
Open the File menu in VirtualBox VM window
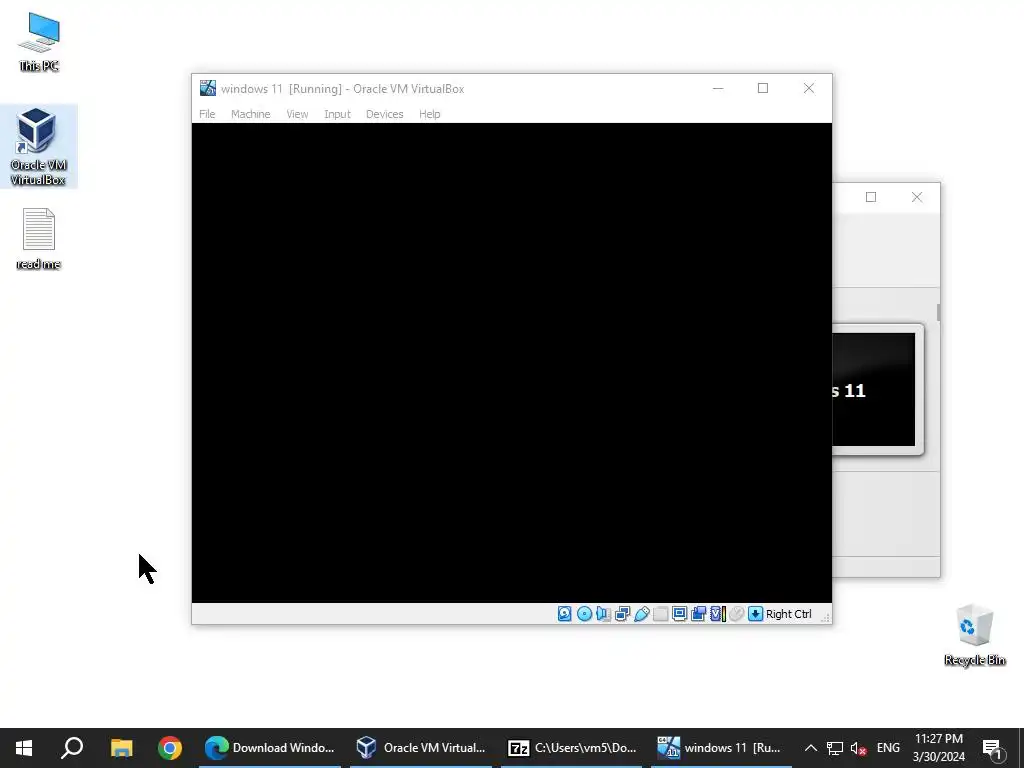coord(207,114)
